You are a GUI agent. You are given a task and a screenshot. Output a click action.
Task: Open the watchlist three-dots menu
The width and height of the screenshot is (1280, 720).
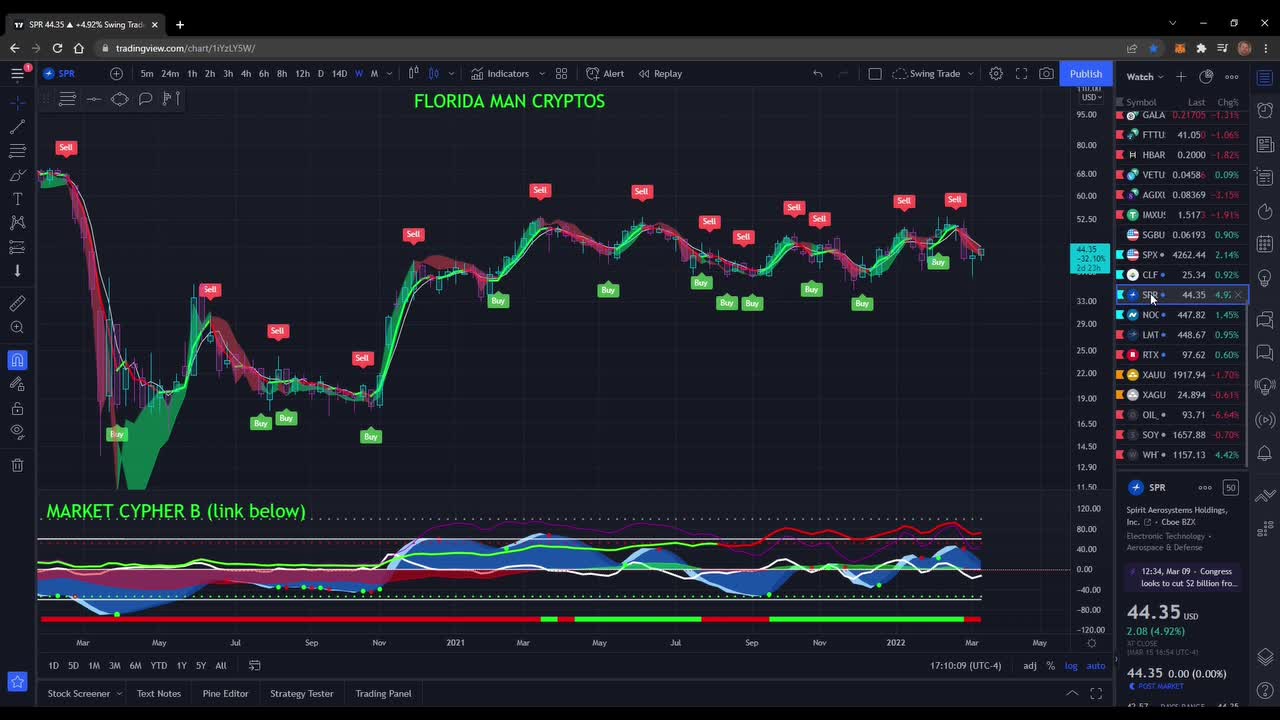point(1232,76)
